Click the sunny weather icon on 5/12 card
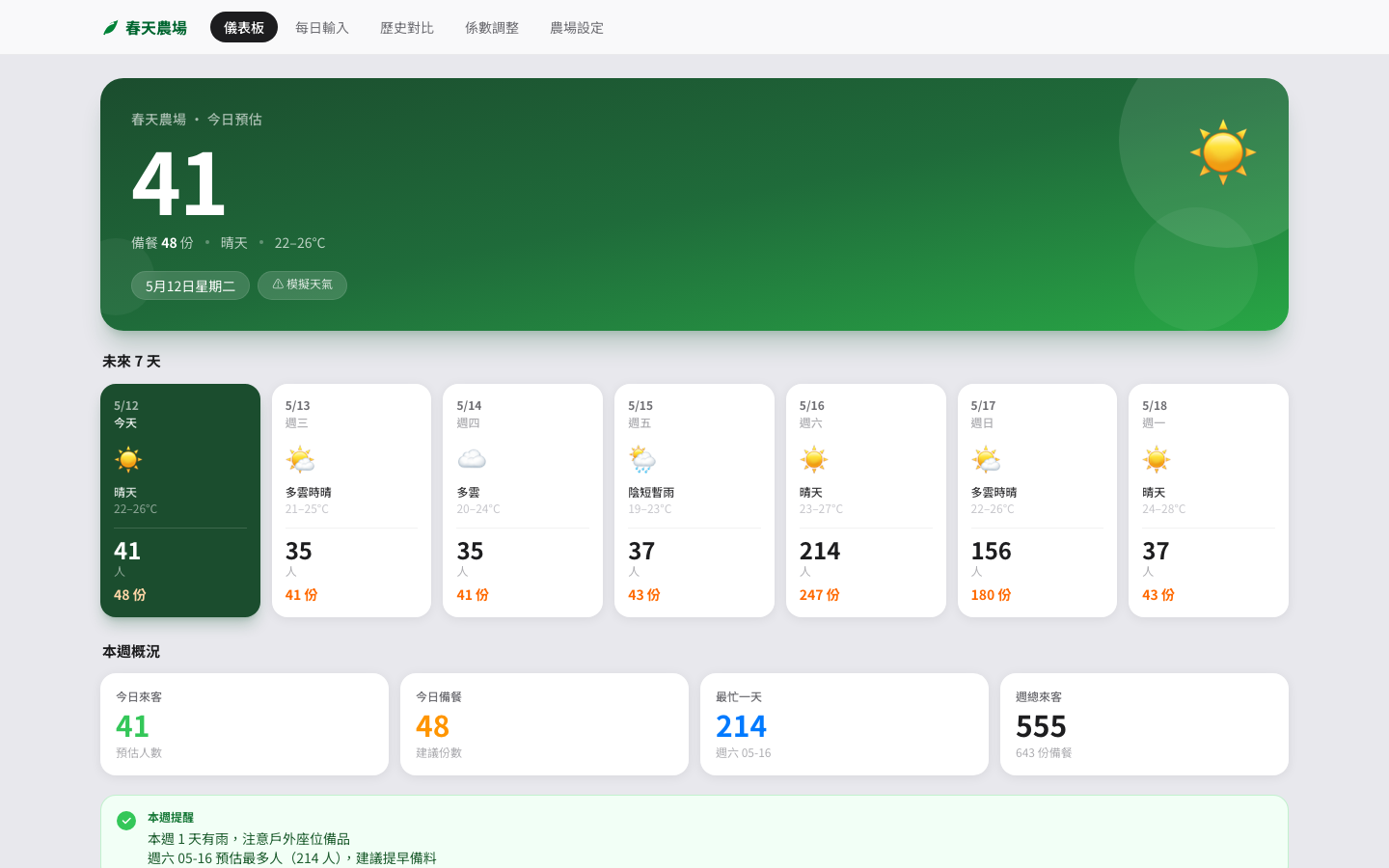1389x868 pixels. point(128,459)
